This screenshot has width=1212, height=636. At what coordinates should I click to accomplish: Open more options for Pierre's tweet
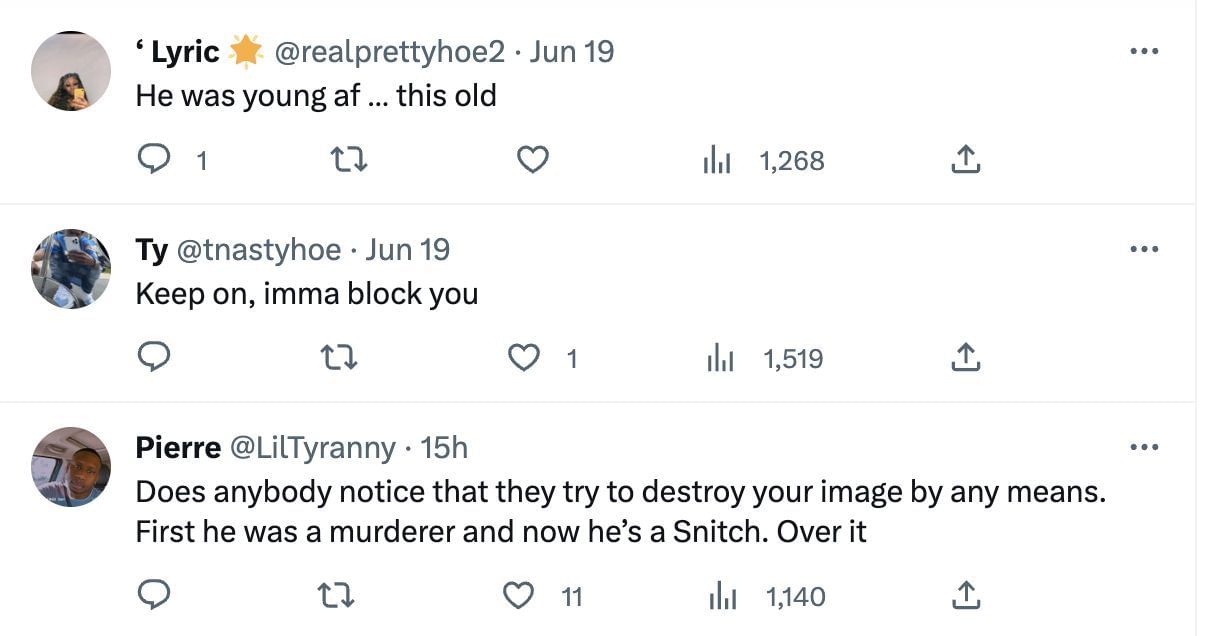1144,447
